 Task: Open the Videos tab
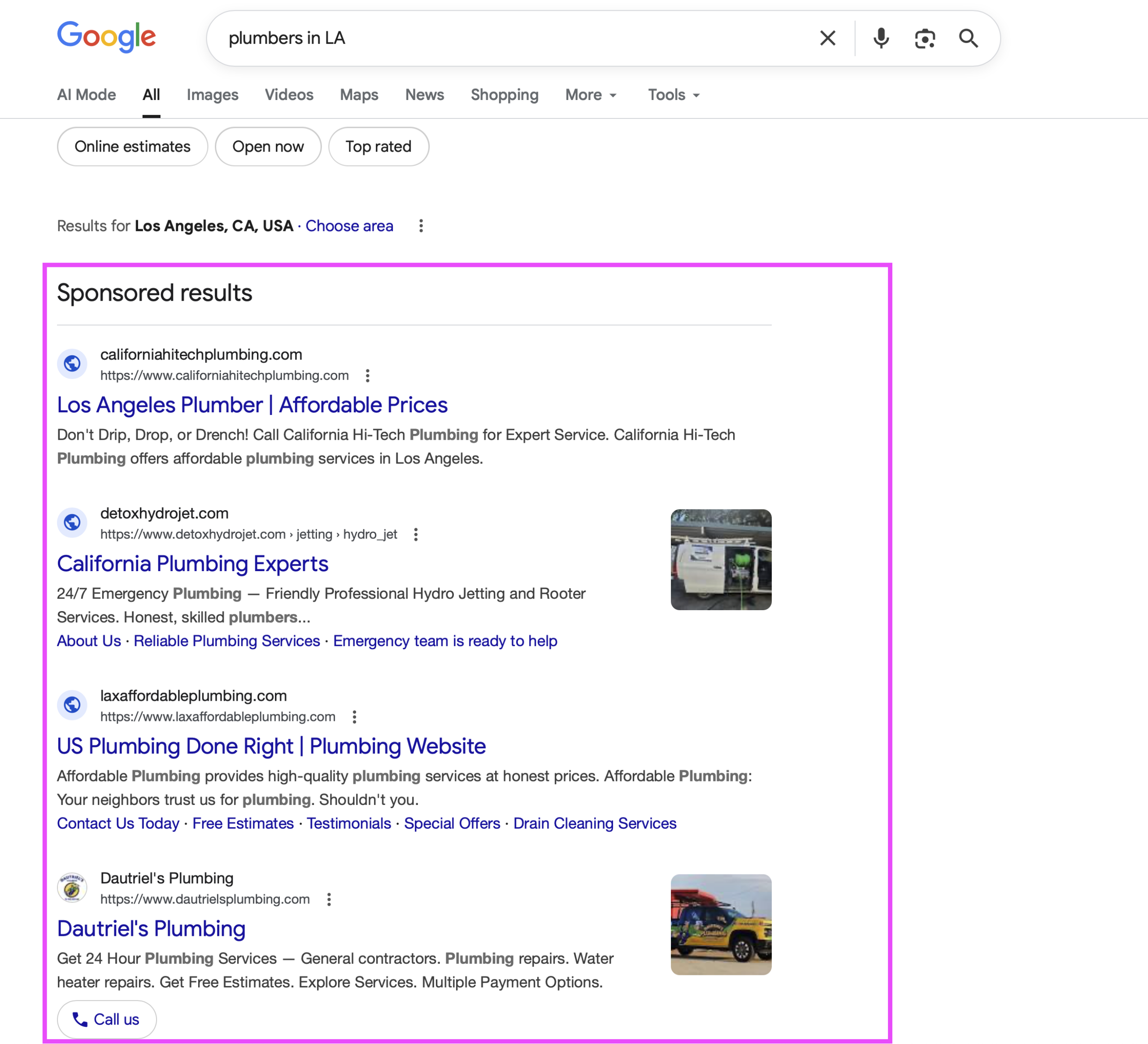point(289,95)
